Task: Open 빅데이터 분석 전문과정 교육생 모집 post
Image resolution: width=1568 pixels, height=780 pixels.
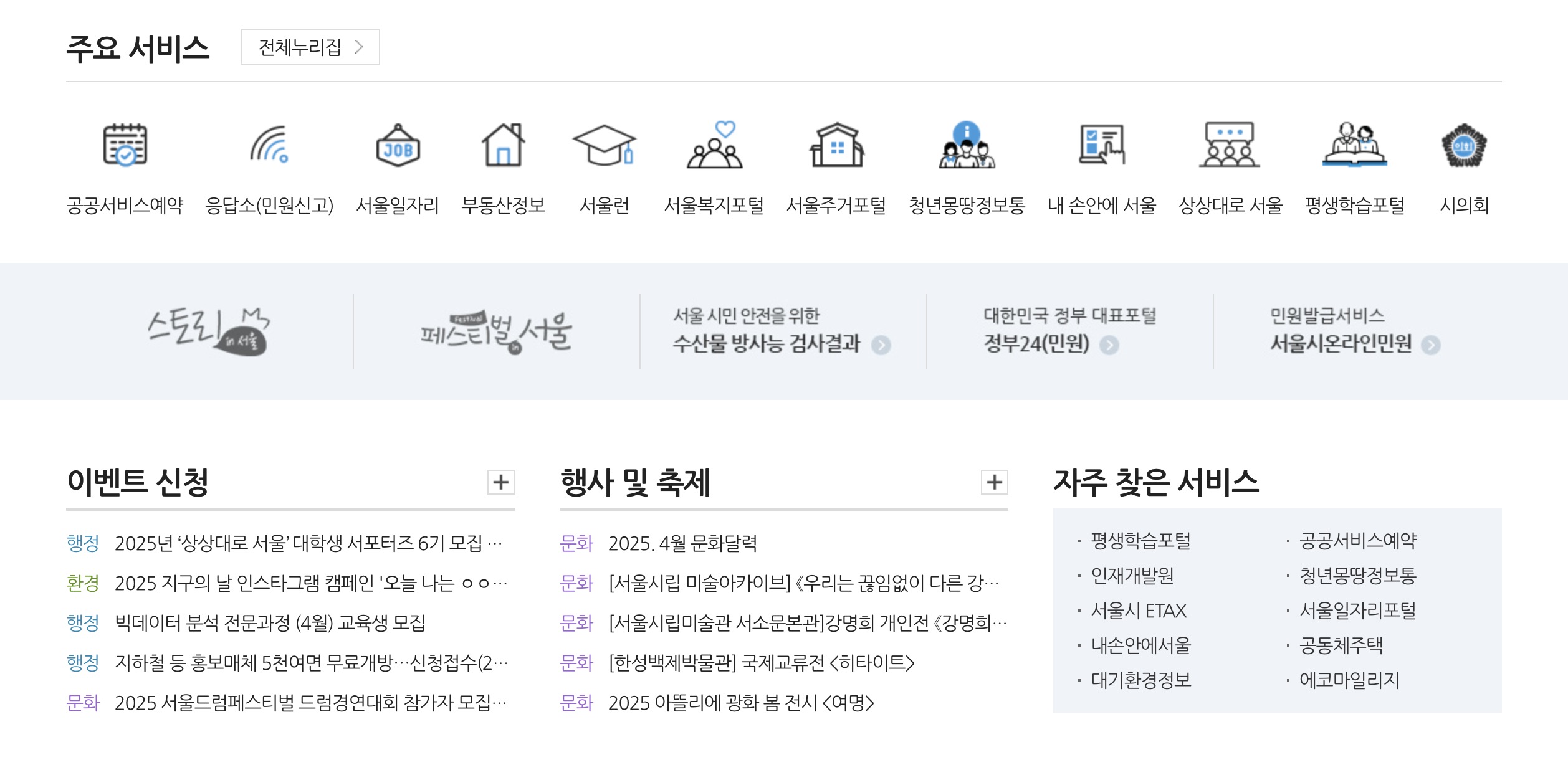Action: point(270,623)
